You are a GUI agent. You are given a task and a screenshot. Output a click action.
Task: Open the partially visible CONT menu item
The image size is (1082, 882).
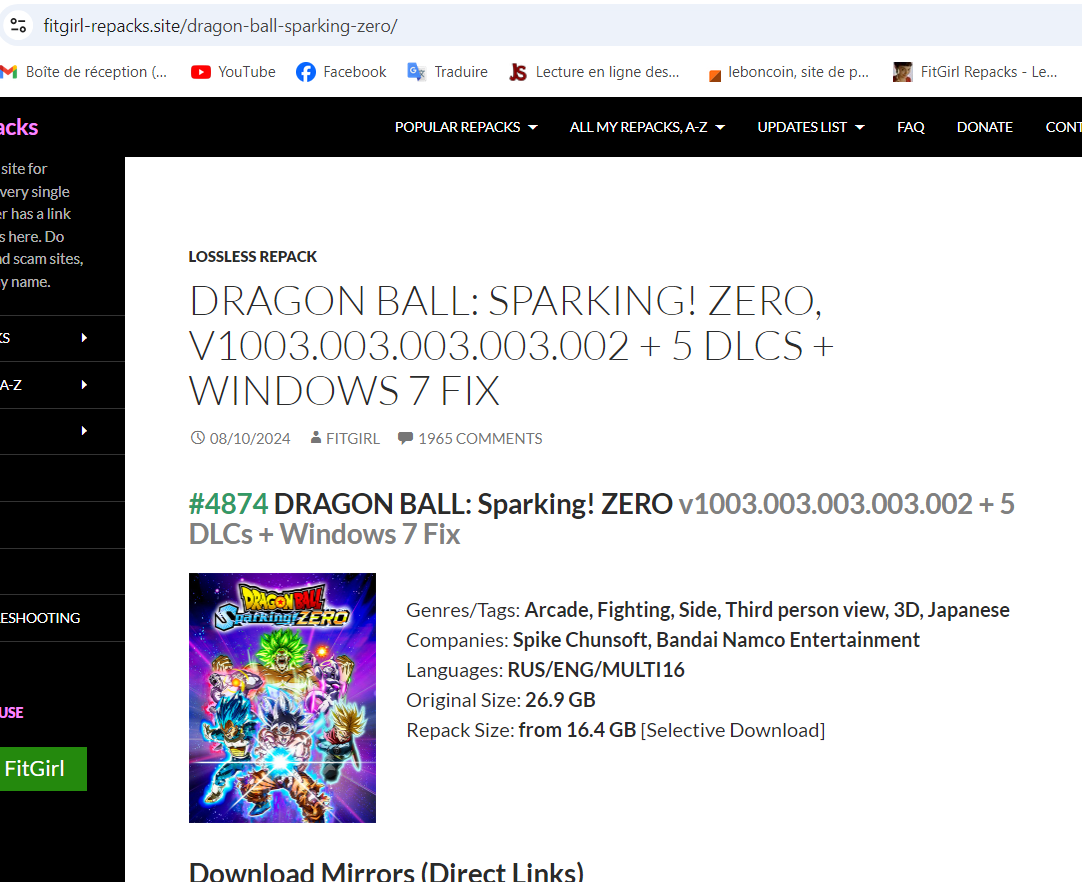pyautogui.click(x=1063, y=127)
